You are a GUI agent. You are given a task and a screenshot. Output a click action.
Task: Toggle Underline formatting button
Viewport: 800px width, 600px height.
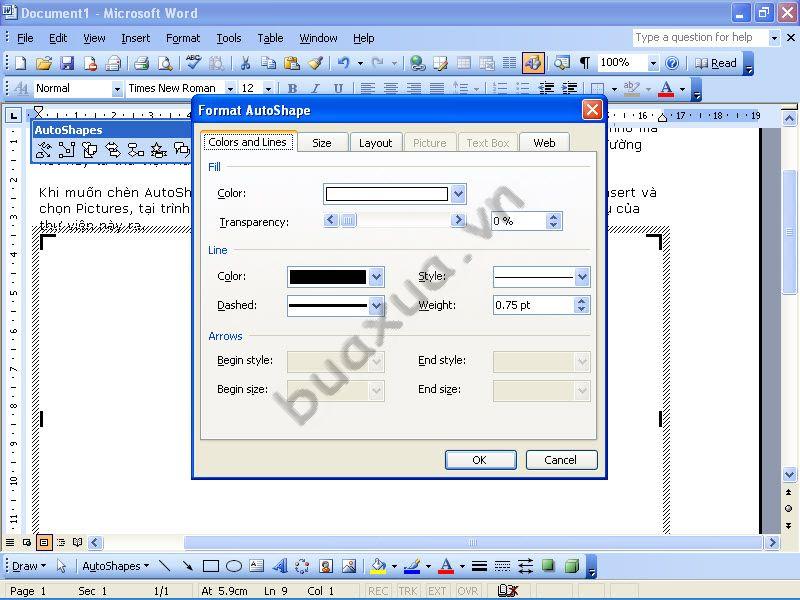pos(338,89)
